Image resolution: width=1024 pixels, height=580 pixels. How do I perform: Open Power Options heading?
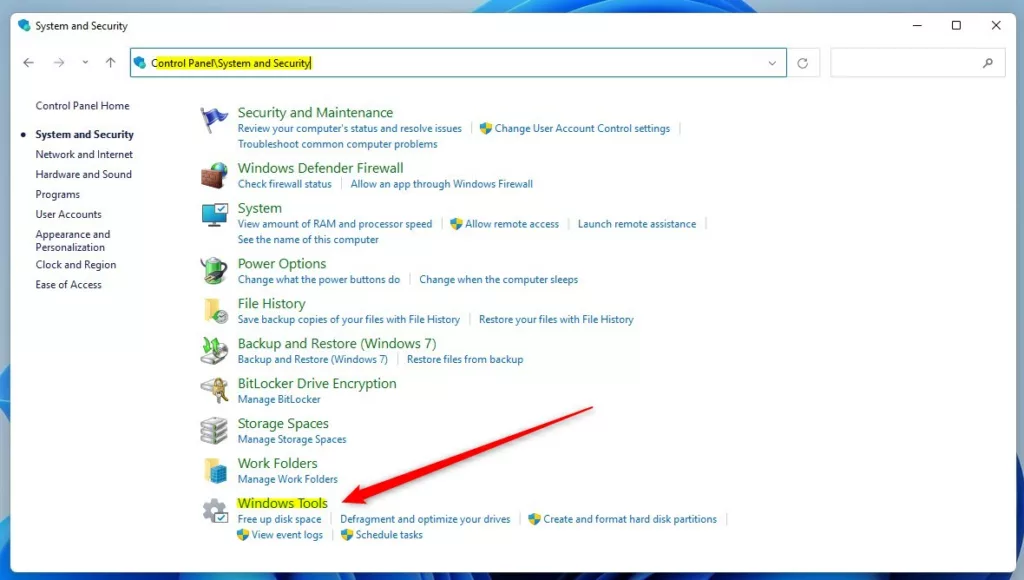(x=282, y=263)
